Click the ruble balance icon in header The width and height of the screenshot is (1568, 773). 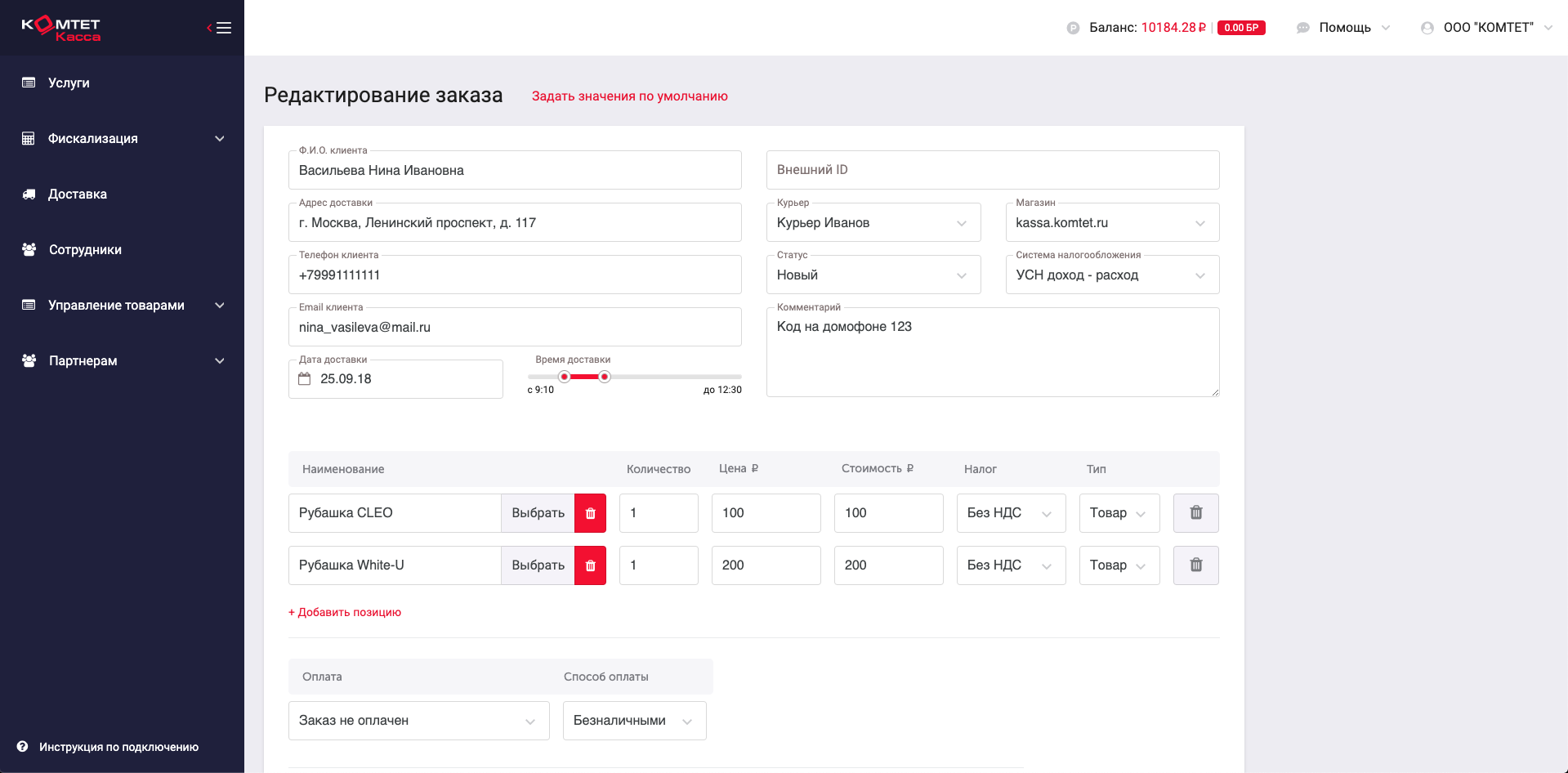pos(1073,28)
